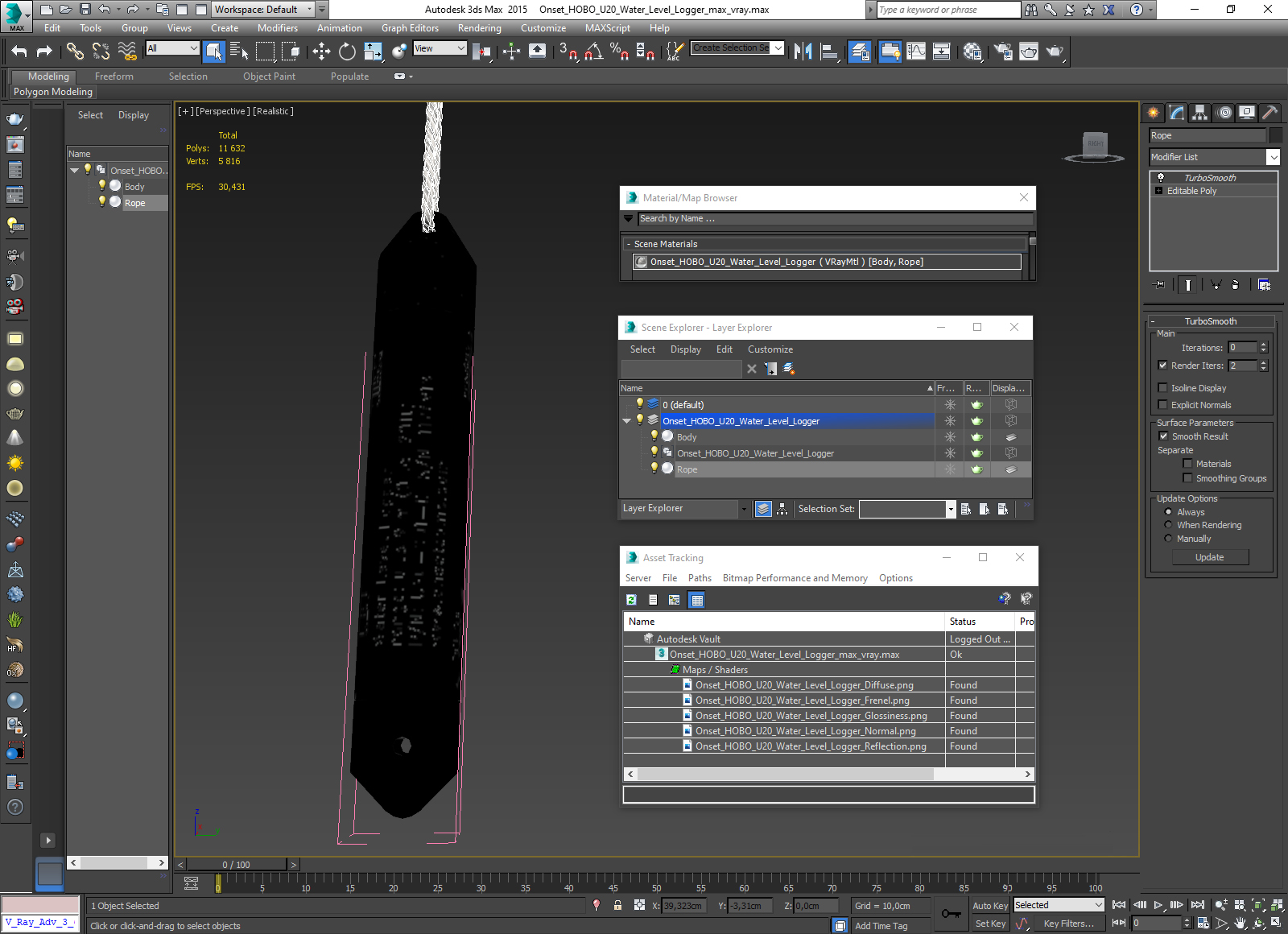This screenshot has height=934, width=1288.
Task: Enable Separate by Materials checkbox
Action: click(1187, 464)
